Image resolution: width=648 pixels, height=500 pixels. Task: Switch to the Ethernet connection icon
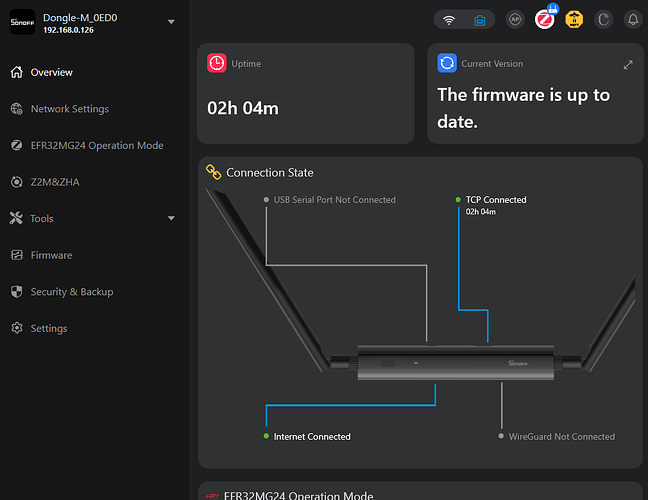pos(479,19)
